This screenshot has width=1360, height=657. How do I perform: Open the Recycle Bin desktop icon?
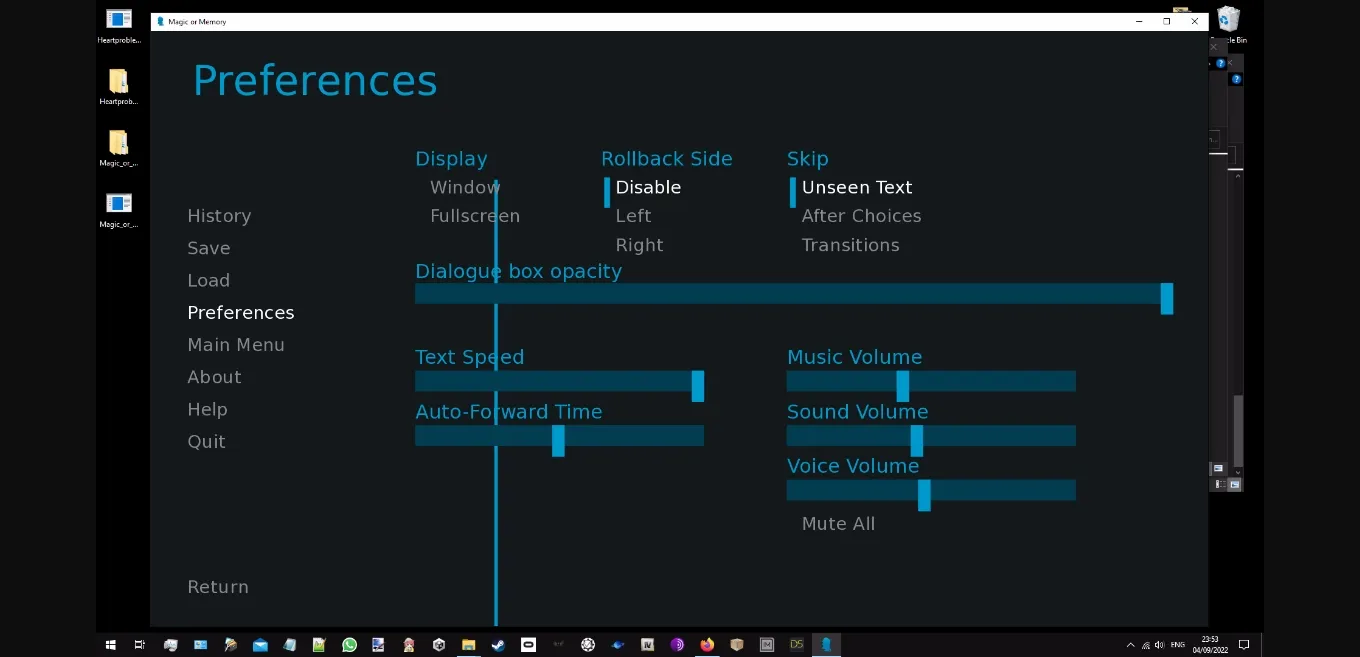1228,22
